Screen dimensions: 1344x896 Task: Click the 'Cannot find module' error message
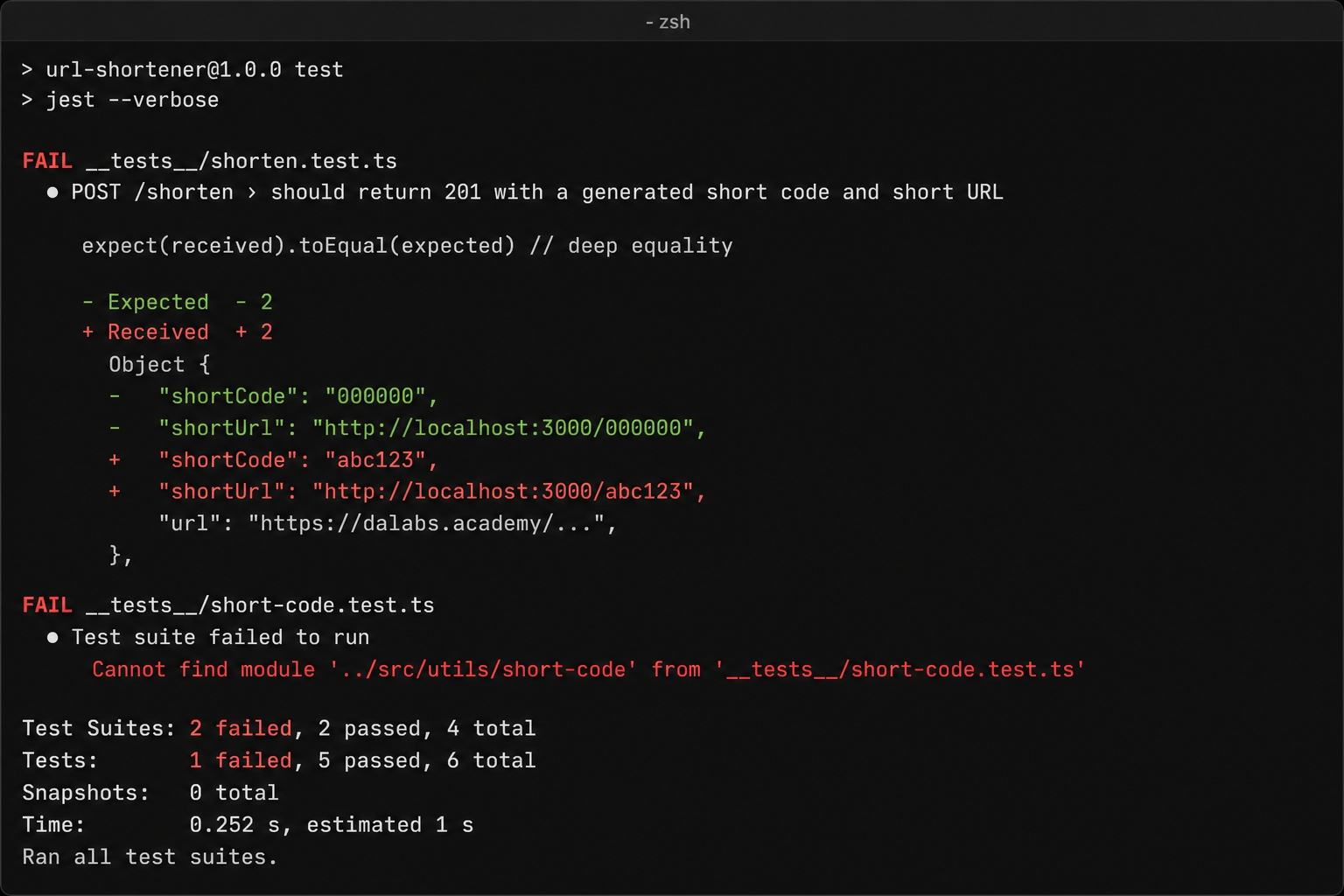pyautogui.click(x=589, y=669)
